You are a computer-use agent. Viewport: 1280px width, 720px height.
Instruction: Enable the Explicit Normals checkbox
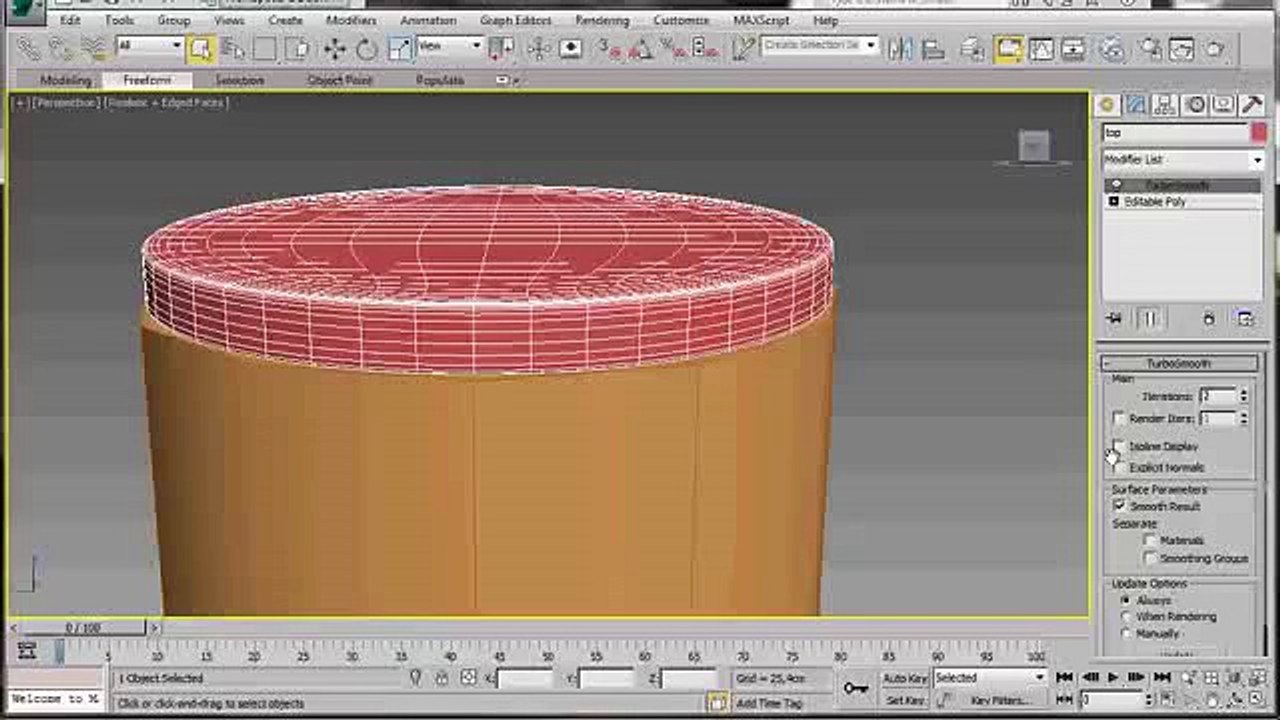[x=1119, y=467]
